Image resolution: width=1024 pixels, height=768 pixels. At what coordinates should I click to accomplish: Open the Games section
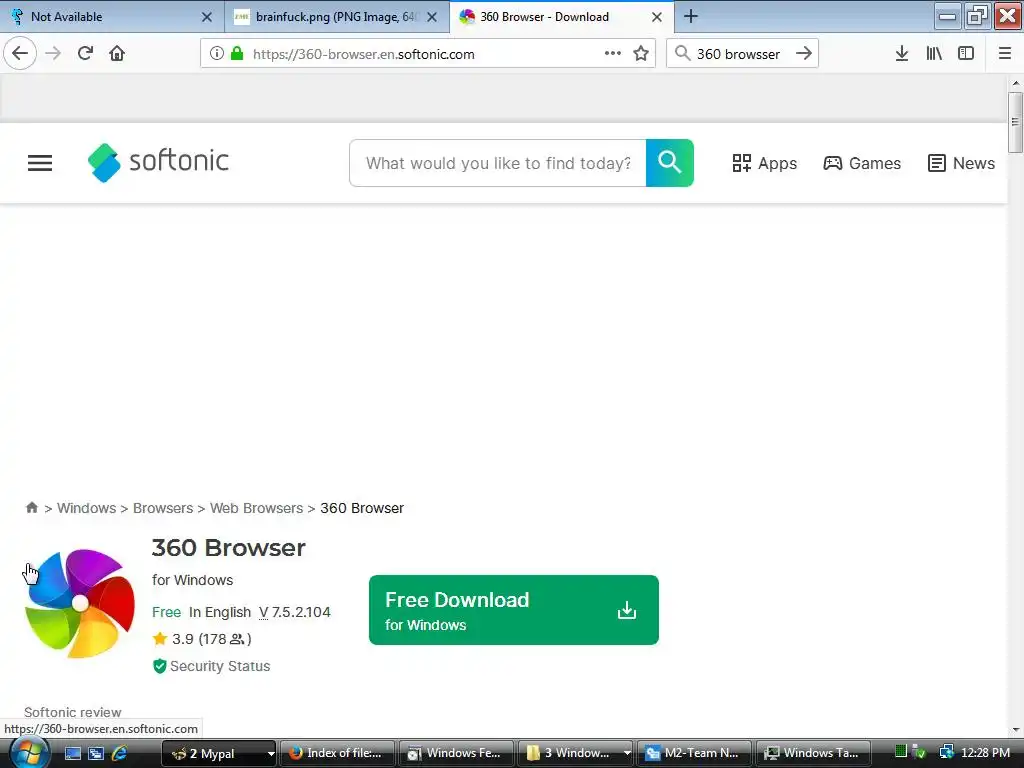[861, 163]
